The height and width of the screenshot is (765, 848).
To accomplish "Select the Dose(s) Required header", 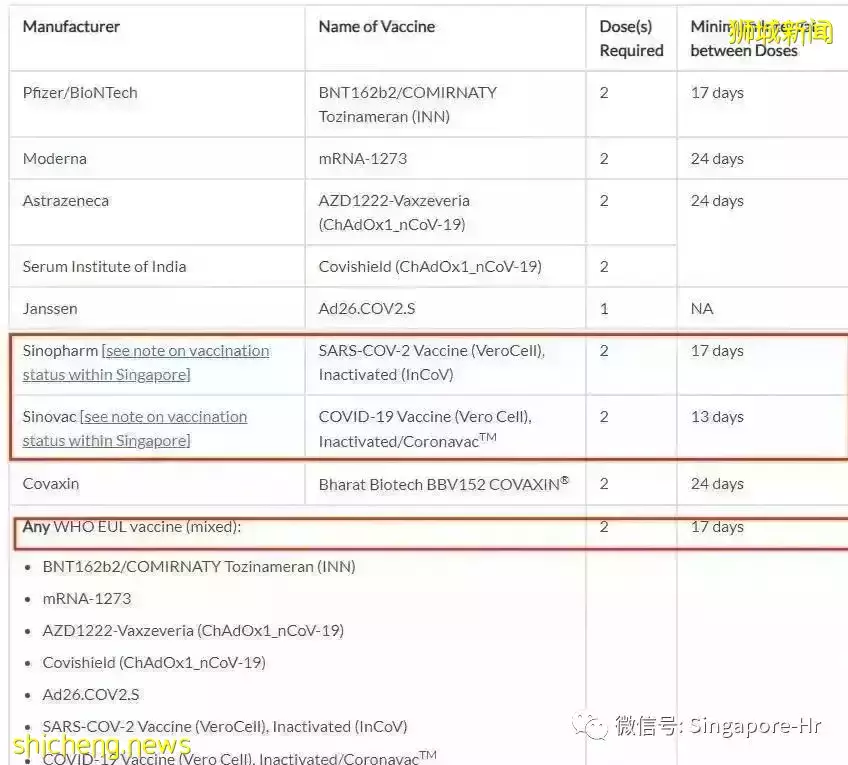I will click(x=631, y=38).
